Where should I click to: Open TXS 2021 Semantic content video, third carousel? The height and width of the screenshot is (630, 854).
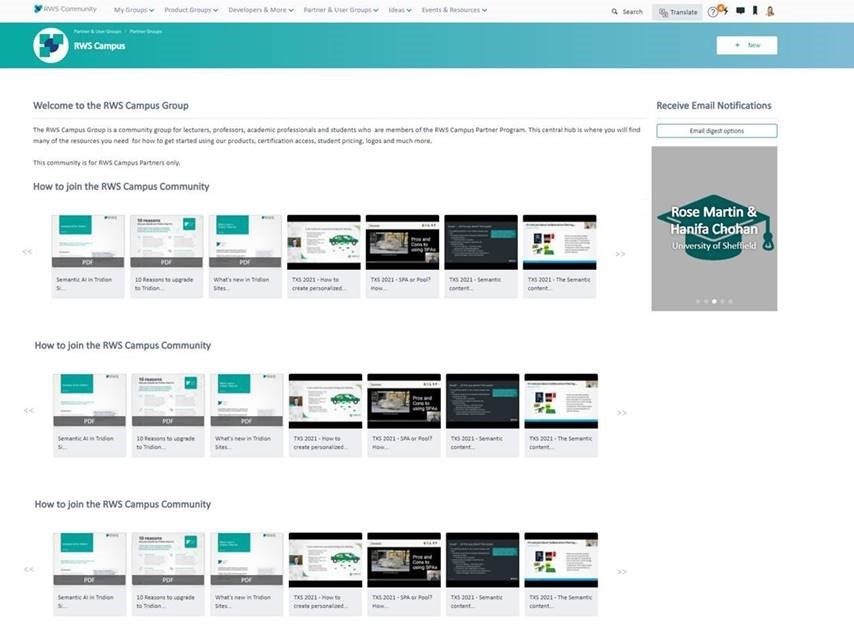point(483,574)
